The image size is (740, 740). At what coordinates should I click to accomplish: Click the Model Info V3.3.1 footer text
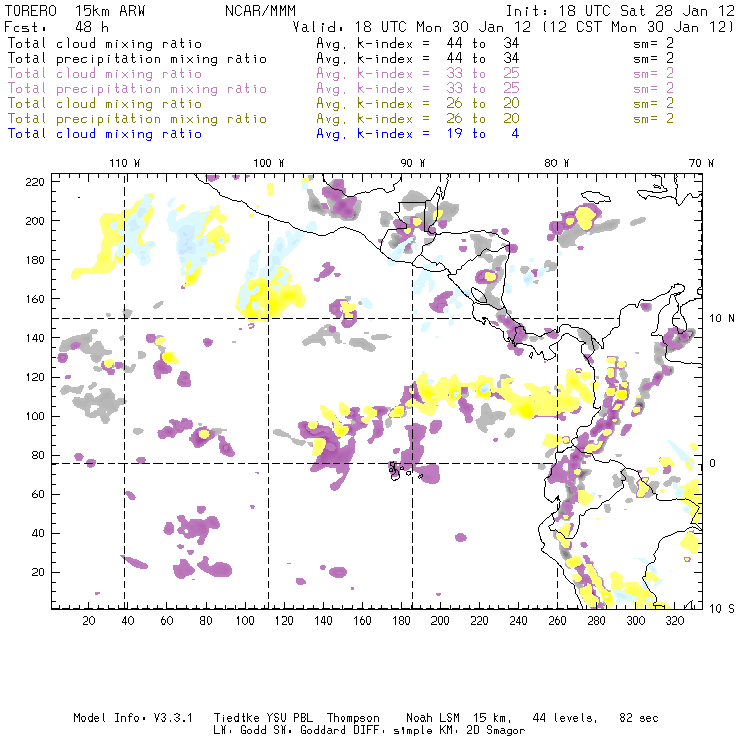(x=133, y=718)
